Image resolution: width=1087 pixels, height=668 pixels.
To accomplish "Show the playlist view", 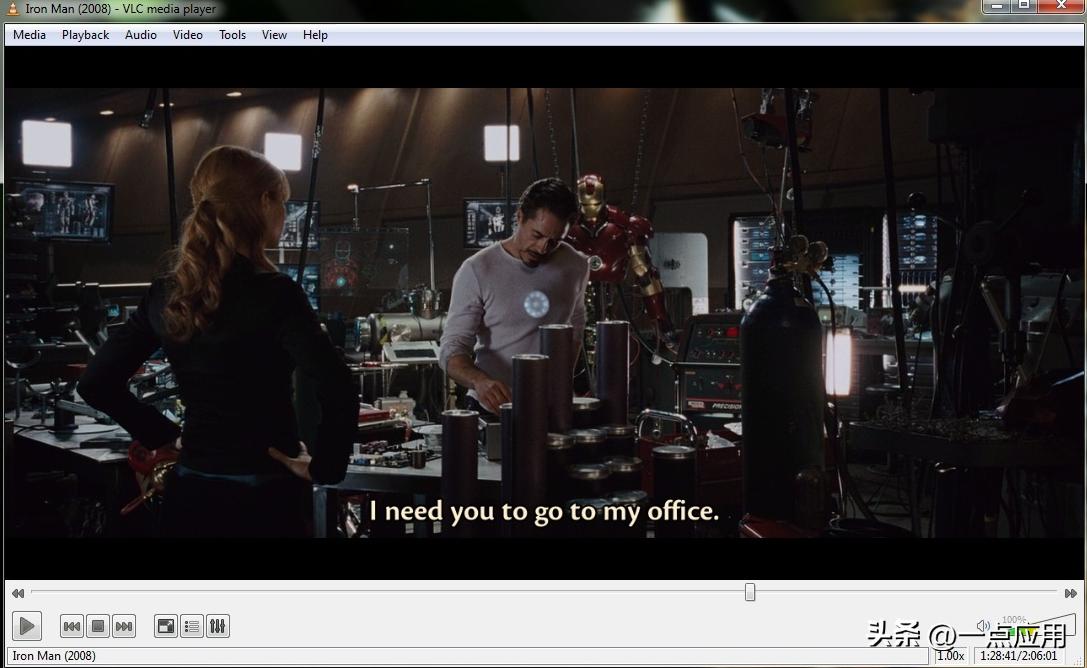I will [x=192, y=627].
